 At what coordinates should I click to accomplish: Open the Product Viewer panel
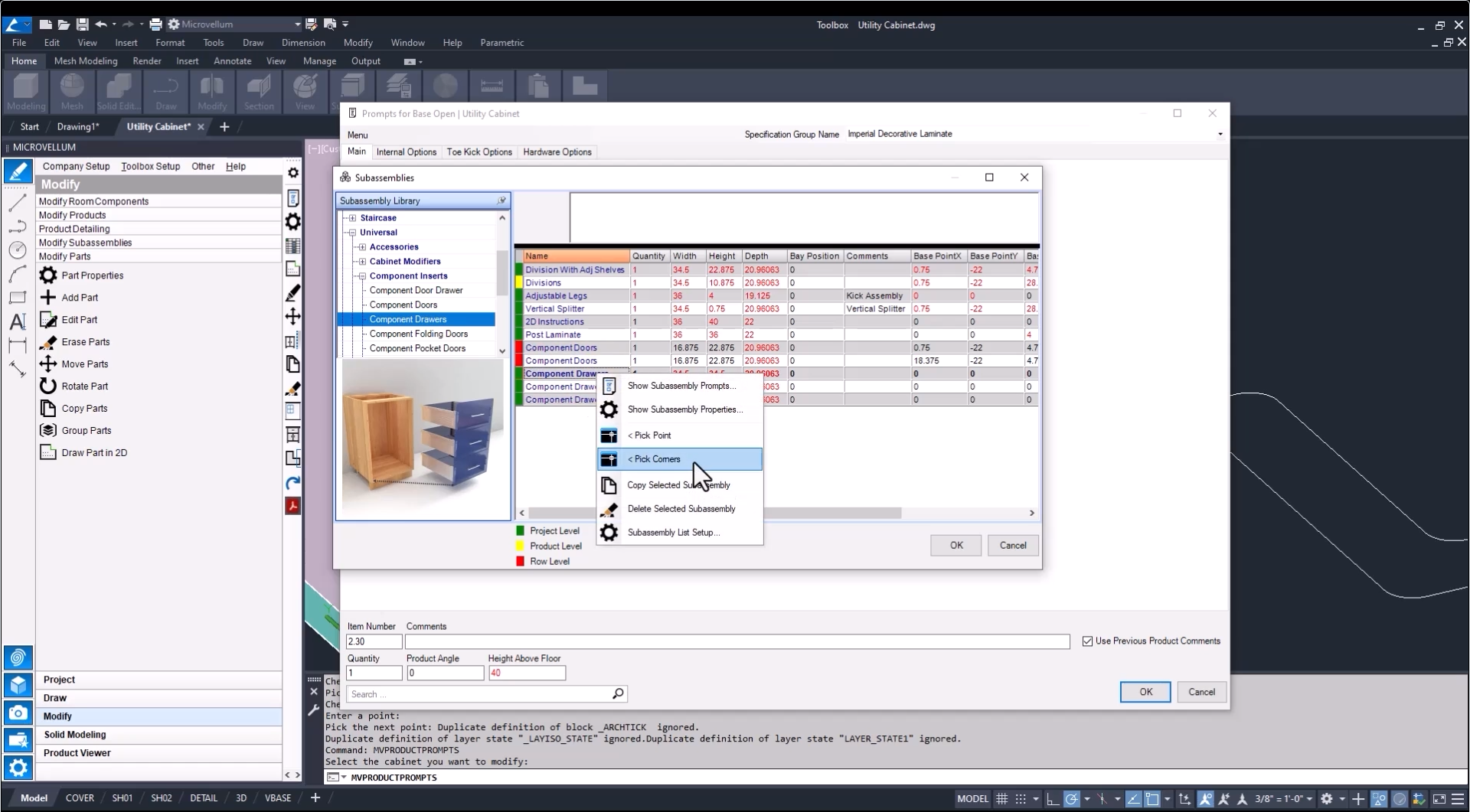158,753
